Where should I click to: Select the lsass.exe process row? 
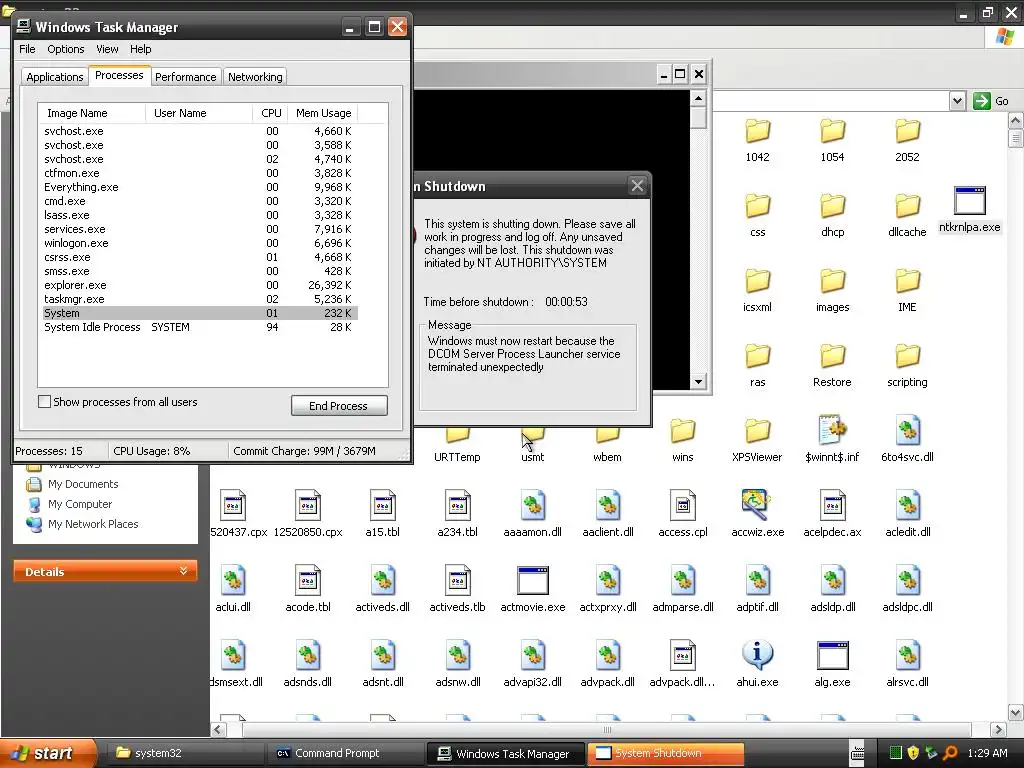tap(200, 215)
